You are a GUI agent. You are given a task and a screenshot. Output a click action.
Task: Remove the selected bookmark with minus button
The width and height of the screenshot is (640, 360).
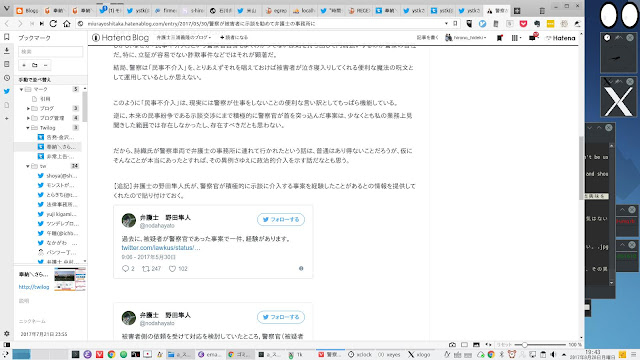point(45,65)
